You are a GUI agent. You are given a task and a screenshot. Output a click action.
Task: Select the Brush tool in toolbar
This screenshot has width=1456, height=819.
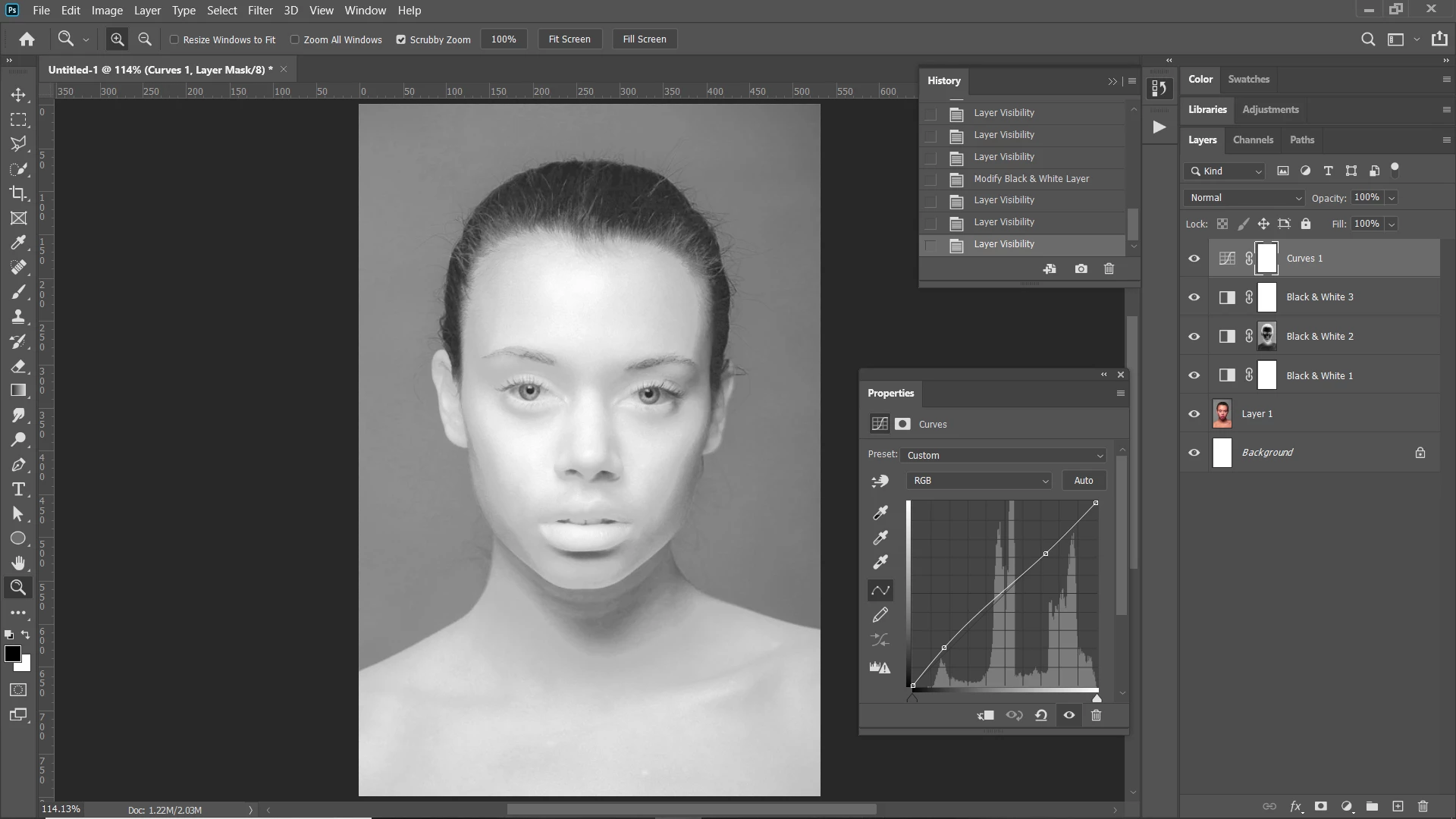tap(18, 292)
